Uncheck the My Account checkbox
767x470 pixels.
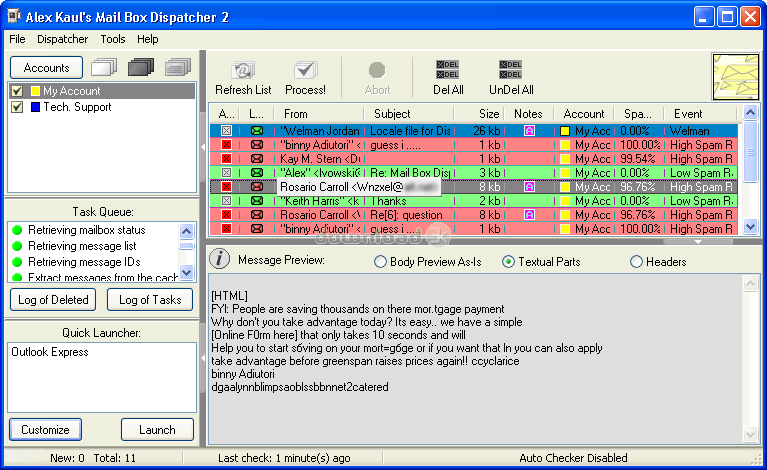pyautogui.click(x=16, y=91)
